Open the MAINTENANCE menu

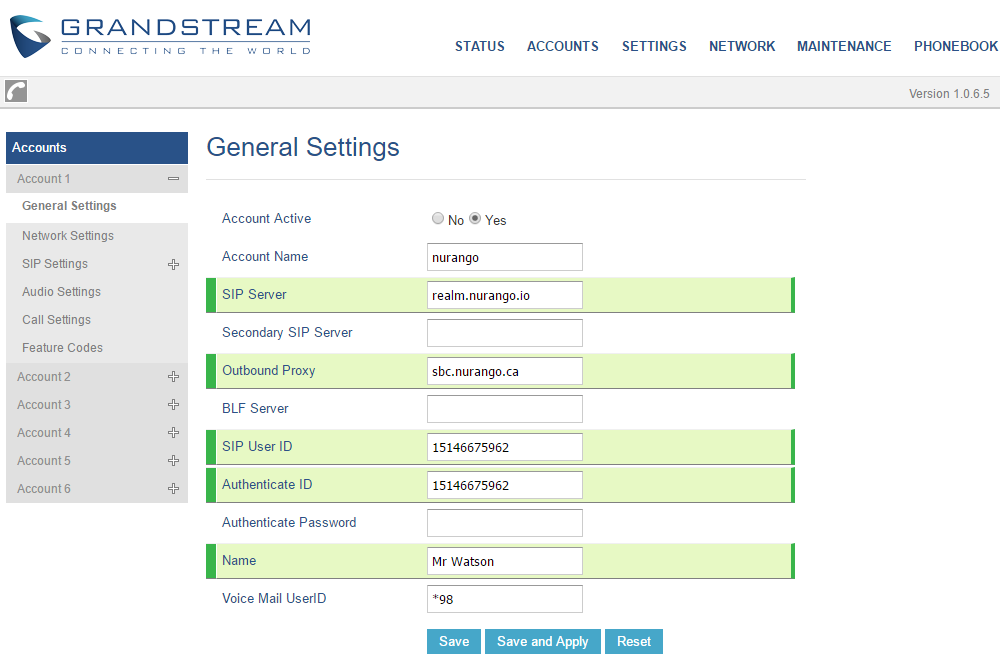[844, 46]
